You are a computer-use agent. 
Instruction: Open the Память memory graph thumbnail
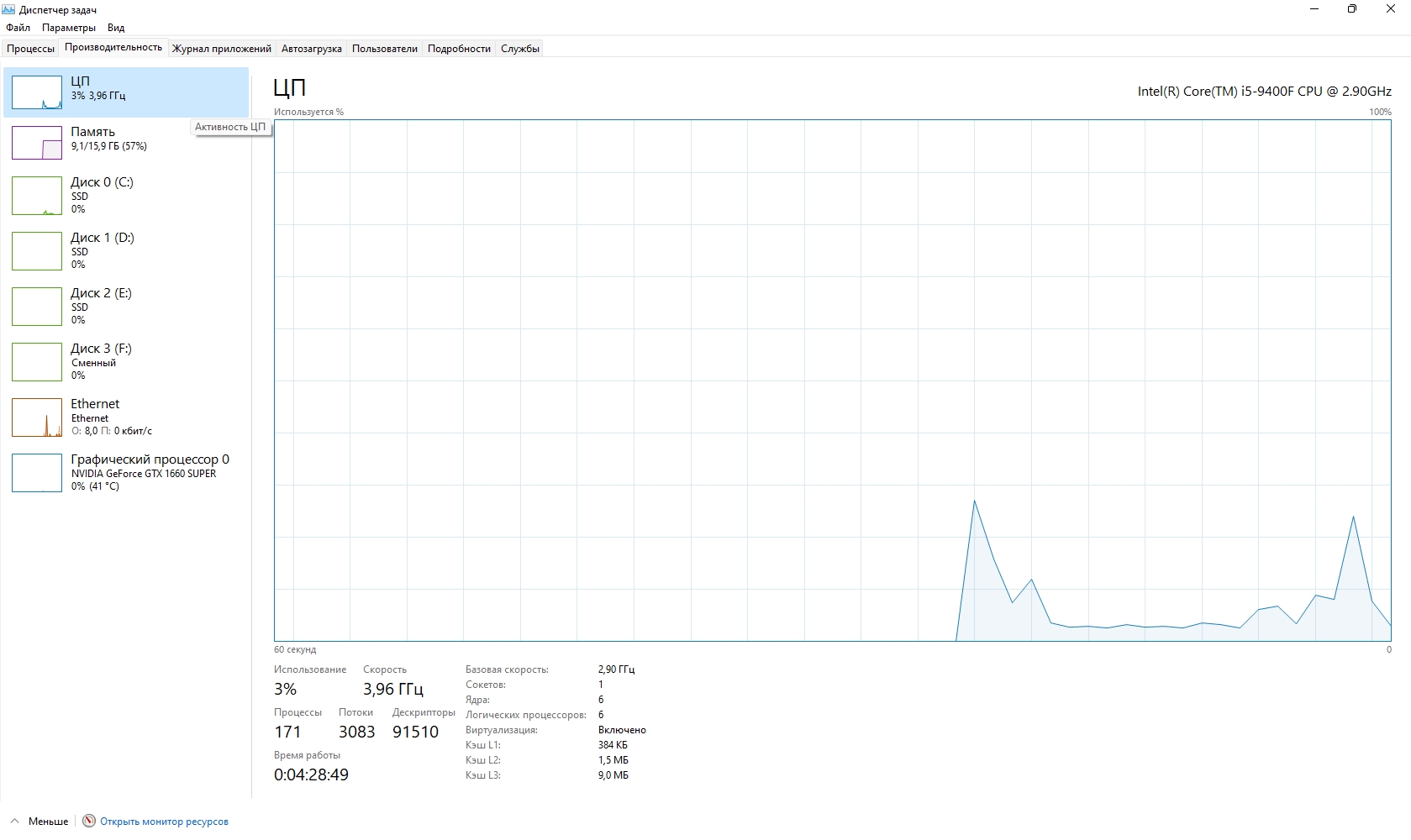point(37,143)
